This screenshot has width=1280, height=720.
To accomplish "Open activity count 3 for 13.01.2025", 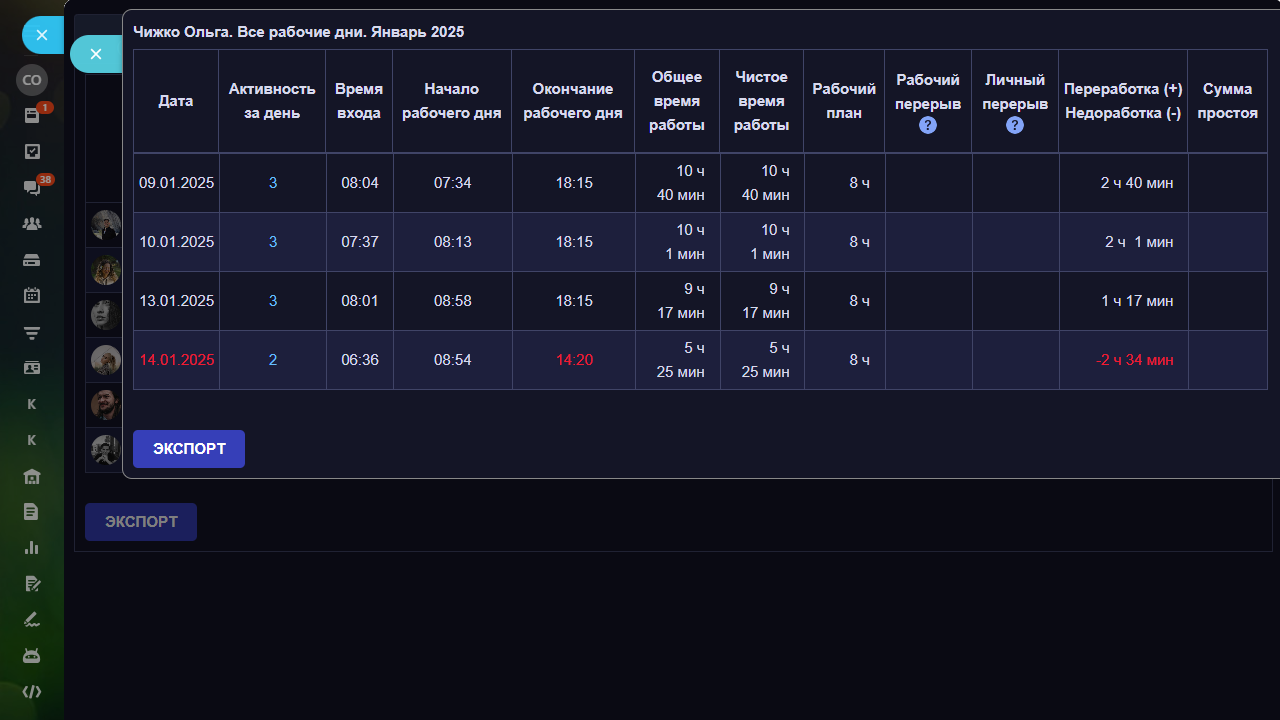I will (273, 301).
